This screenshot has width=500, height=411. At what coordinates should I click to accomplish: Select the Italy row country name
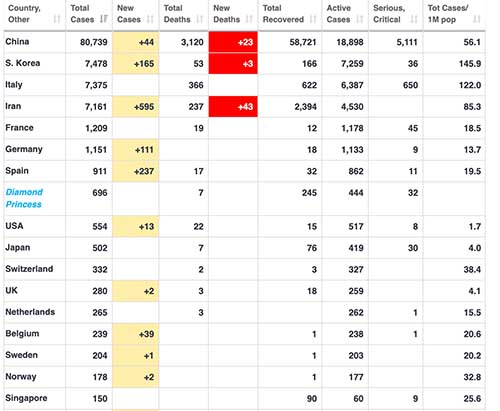pyautogui.click(x=14, y=85)
